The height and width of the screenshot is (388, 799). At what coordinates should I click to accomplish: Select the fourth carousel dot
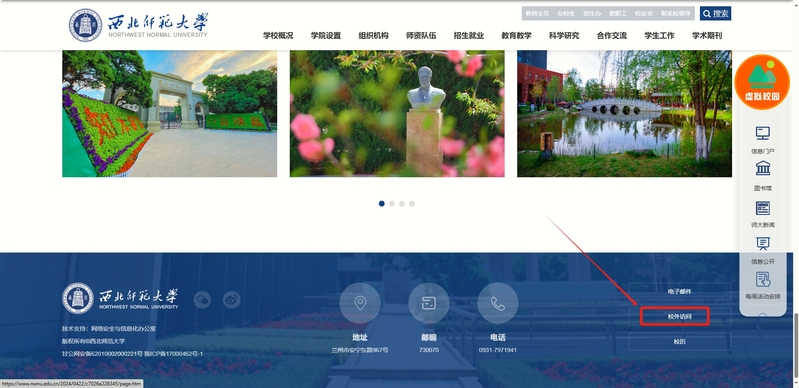pyautogui.click(x=412, y=203)
